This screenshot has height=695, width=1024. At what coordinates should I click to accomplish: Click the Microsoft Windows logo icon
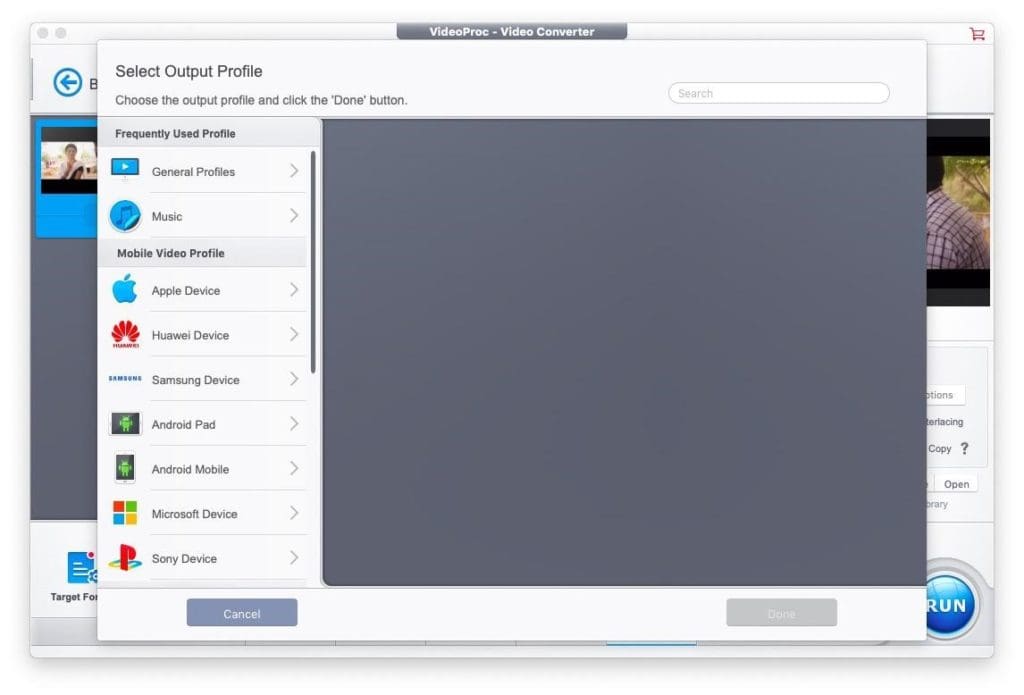[x=125, y=513]
